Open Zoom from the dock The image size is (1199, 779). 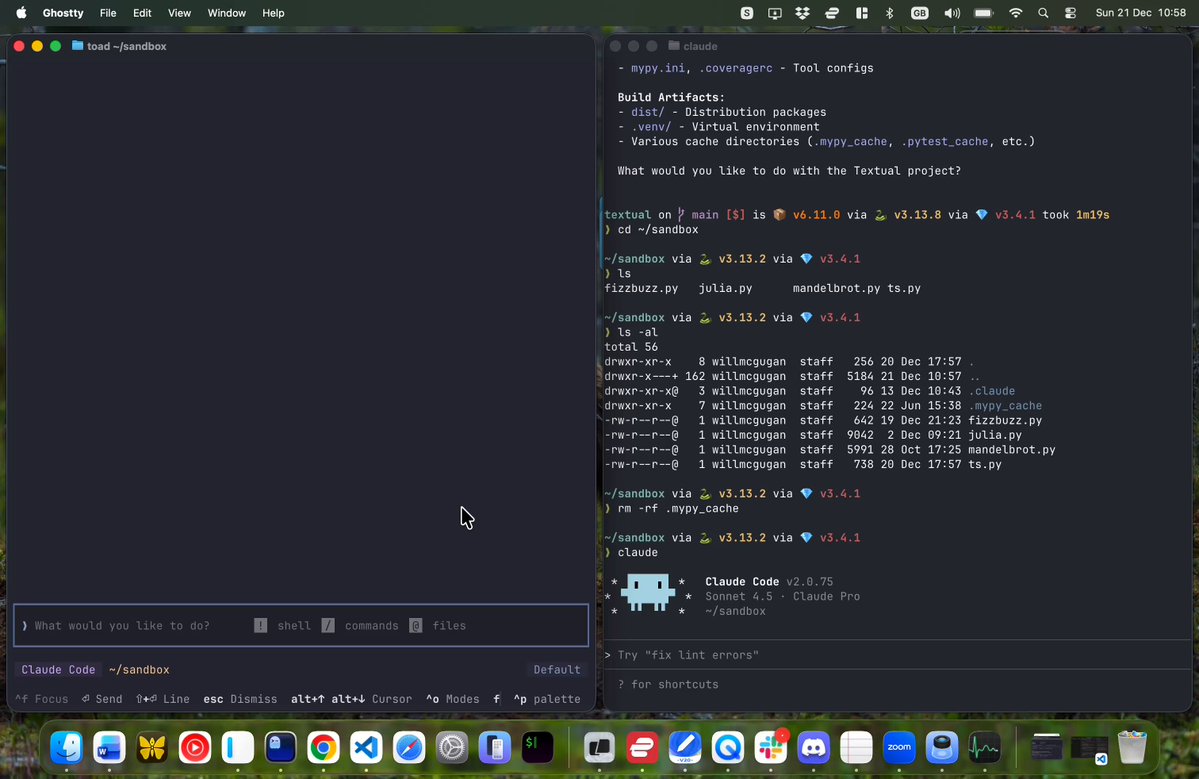[899, 747]
